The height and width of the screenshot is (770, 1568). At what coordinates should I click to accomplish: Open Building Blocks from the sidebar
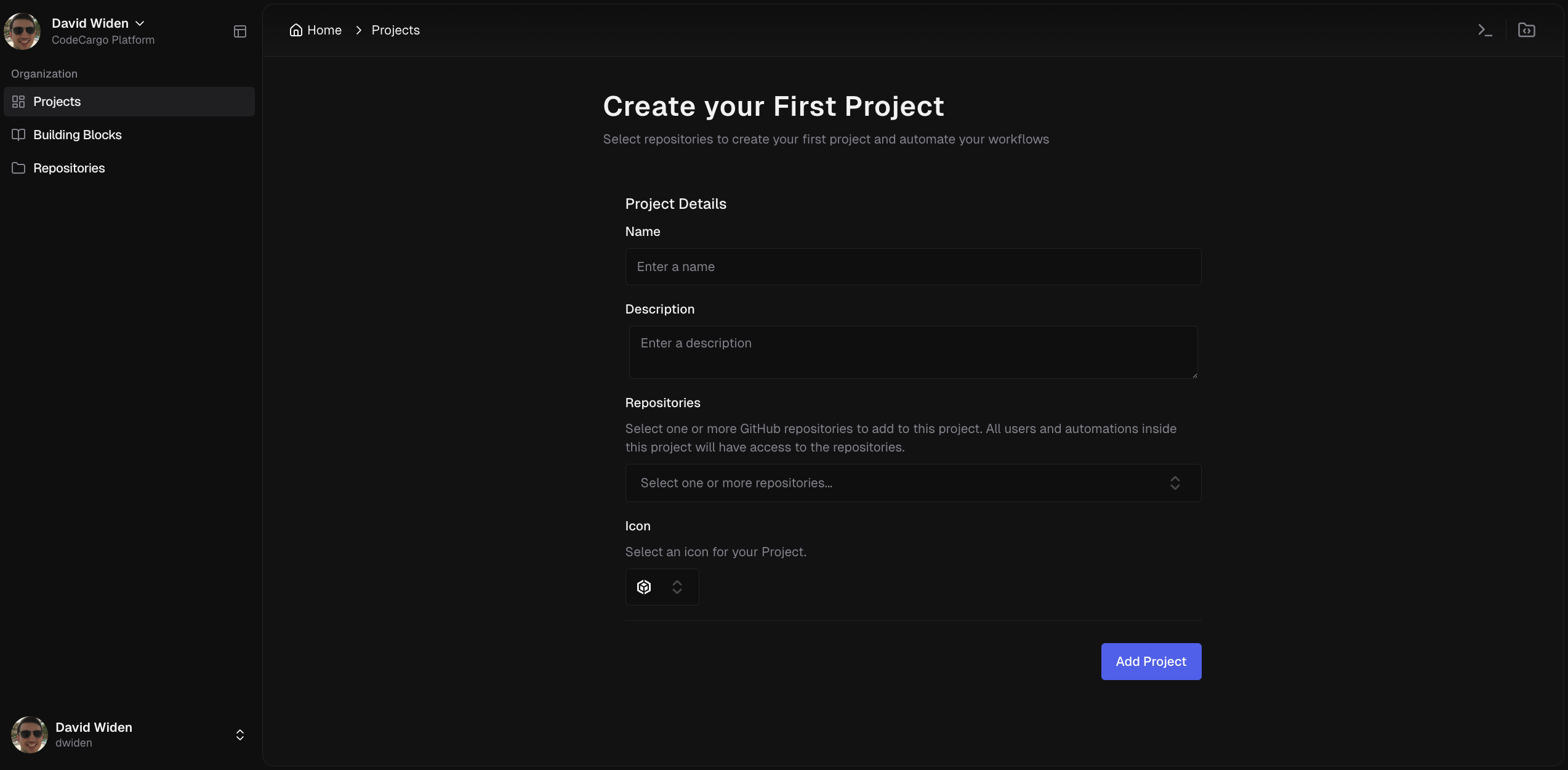(x=76, y=134)
